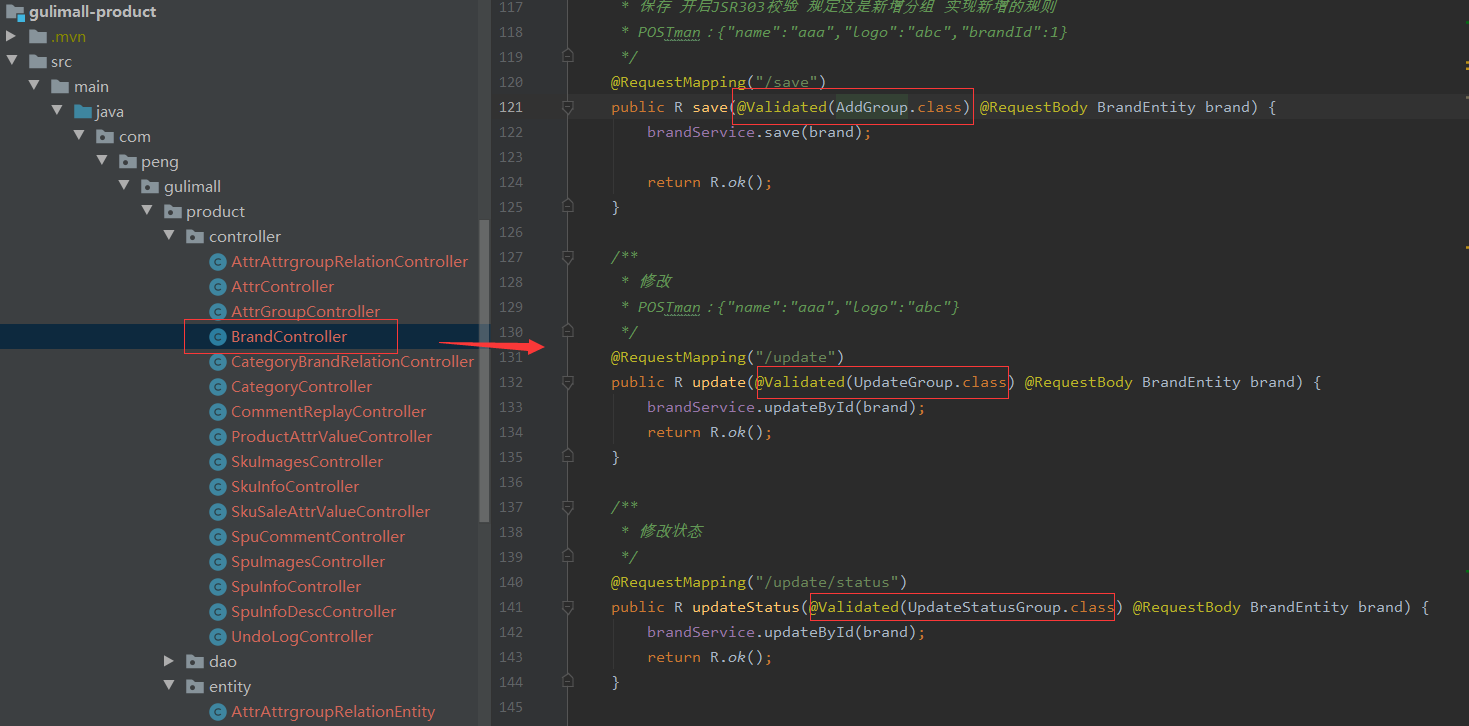
Task: Click class icon of AttrAttrgroupRelationEntity
Action: tap(217, 712)
